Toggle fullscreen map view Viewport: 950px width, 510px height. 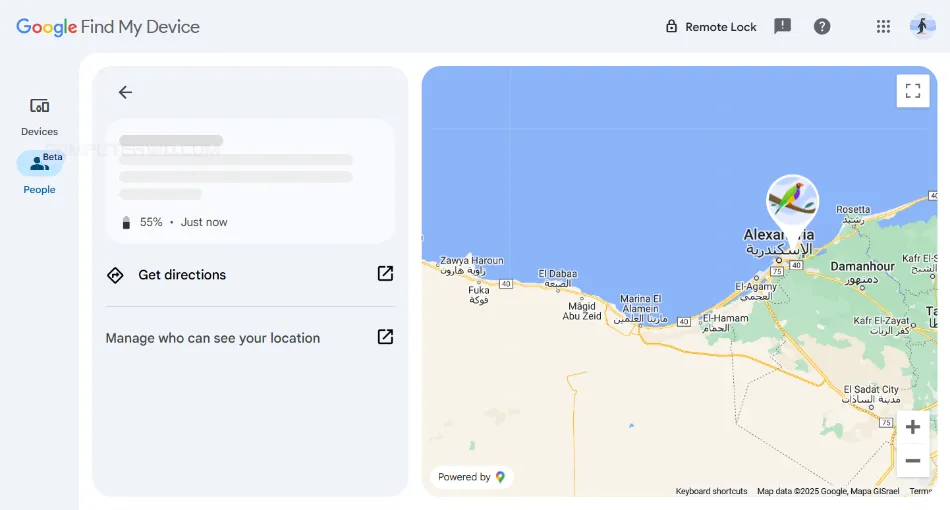(x=912, y=91)
